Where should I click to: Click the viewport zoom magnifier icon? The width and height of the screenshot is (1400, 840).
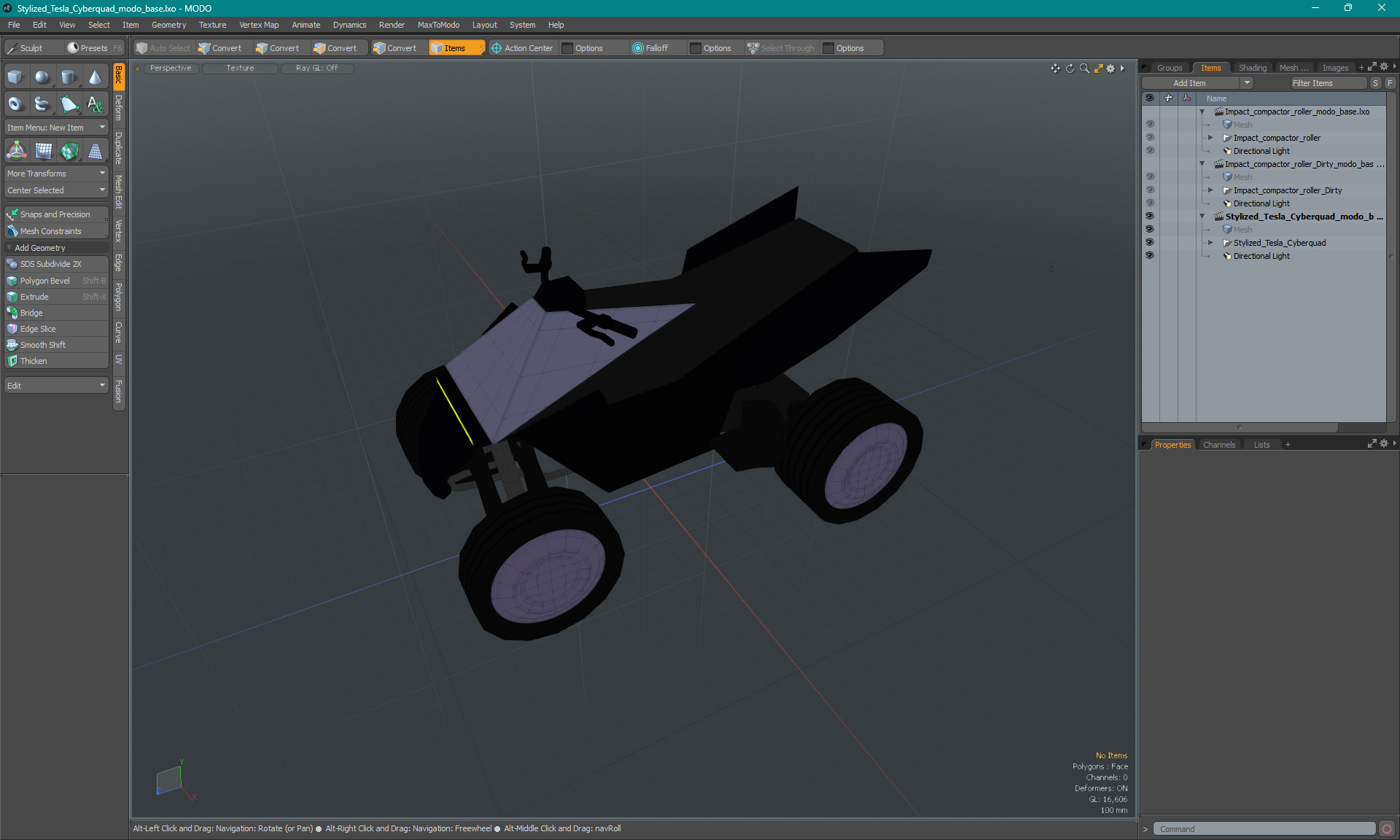[1084, 69]
